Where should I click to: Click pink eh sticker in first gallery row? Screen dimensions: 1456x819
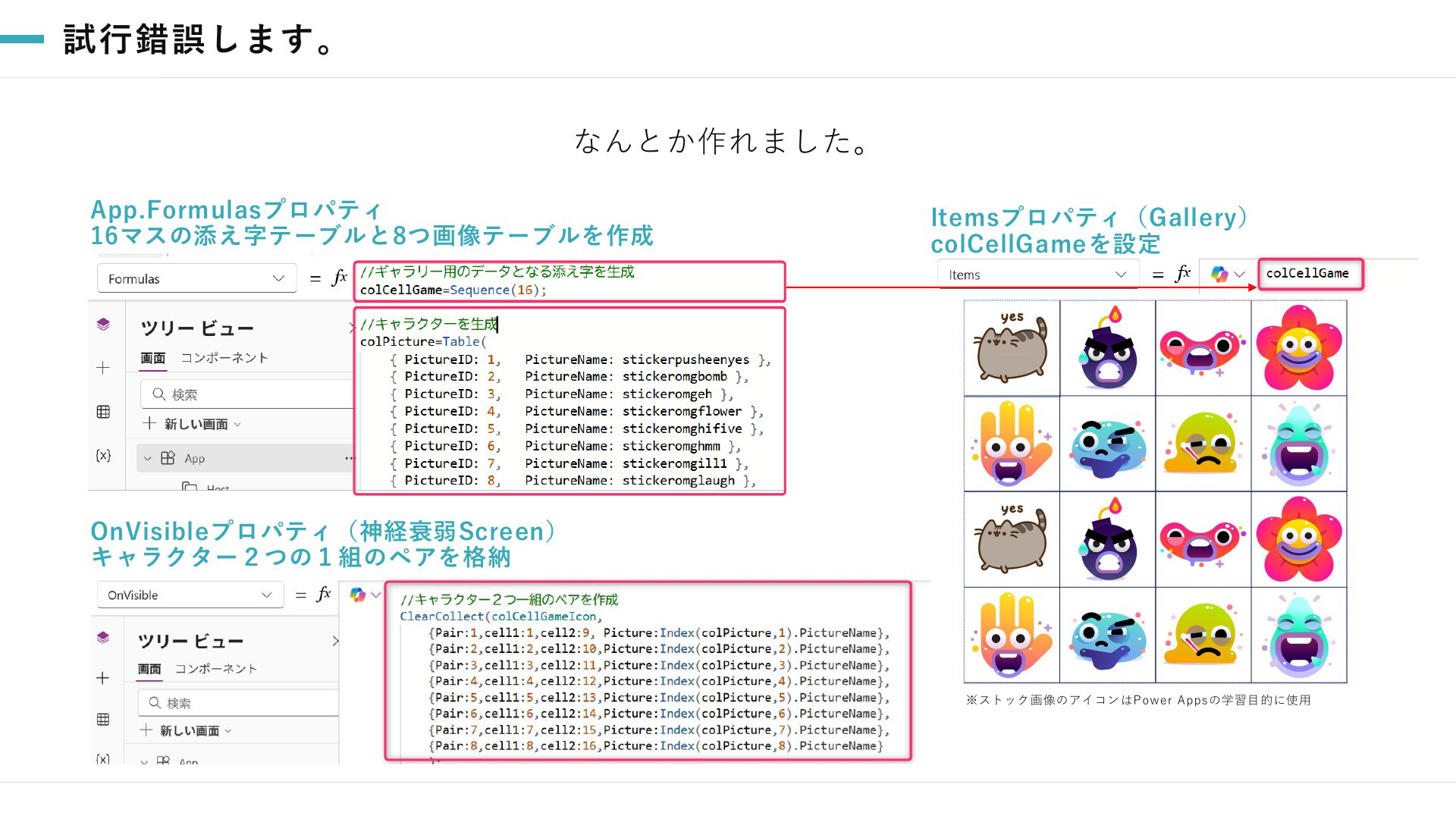(1203, 353)
